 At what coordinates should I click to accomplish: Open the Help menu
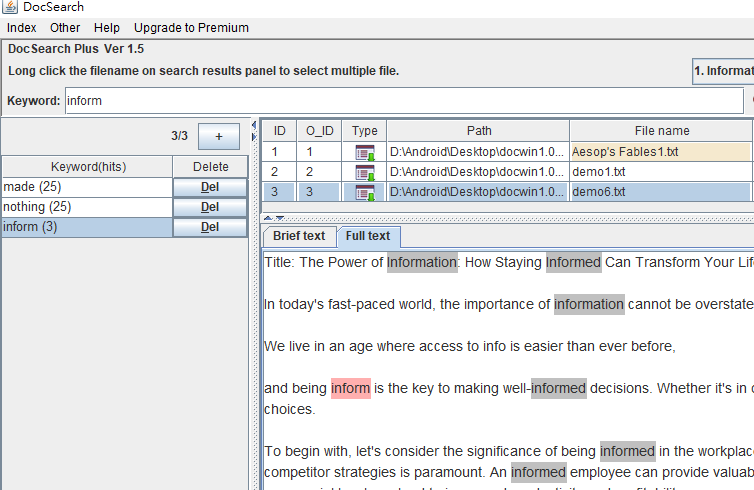click(x=107, y=28)
